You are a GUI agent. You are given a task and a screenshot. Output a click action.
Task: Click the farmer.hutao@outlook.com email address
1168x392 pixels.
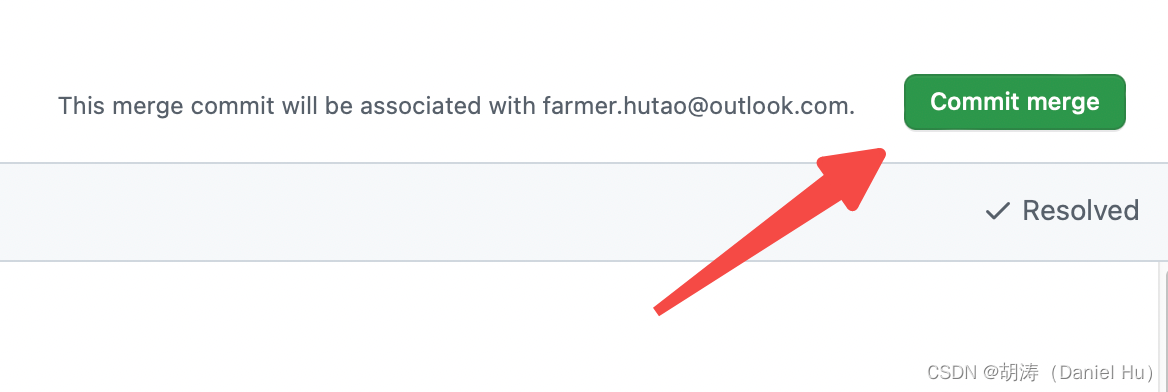698,106
